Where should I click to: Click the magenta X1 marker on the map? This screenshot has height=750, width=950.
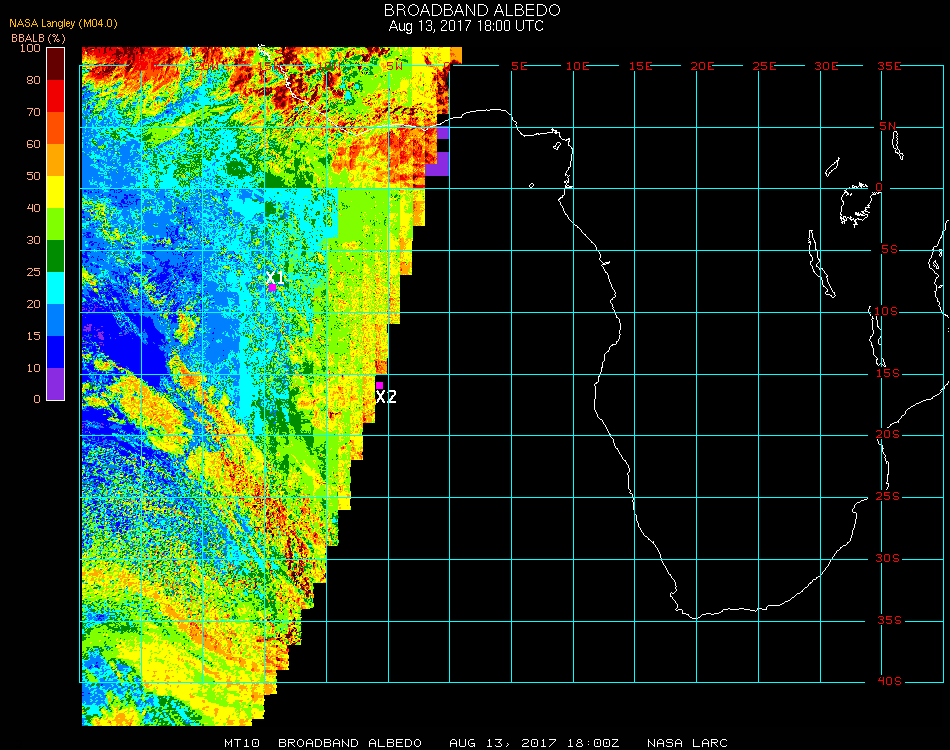[x=272, y=287]
